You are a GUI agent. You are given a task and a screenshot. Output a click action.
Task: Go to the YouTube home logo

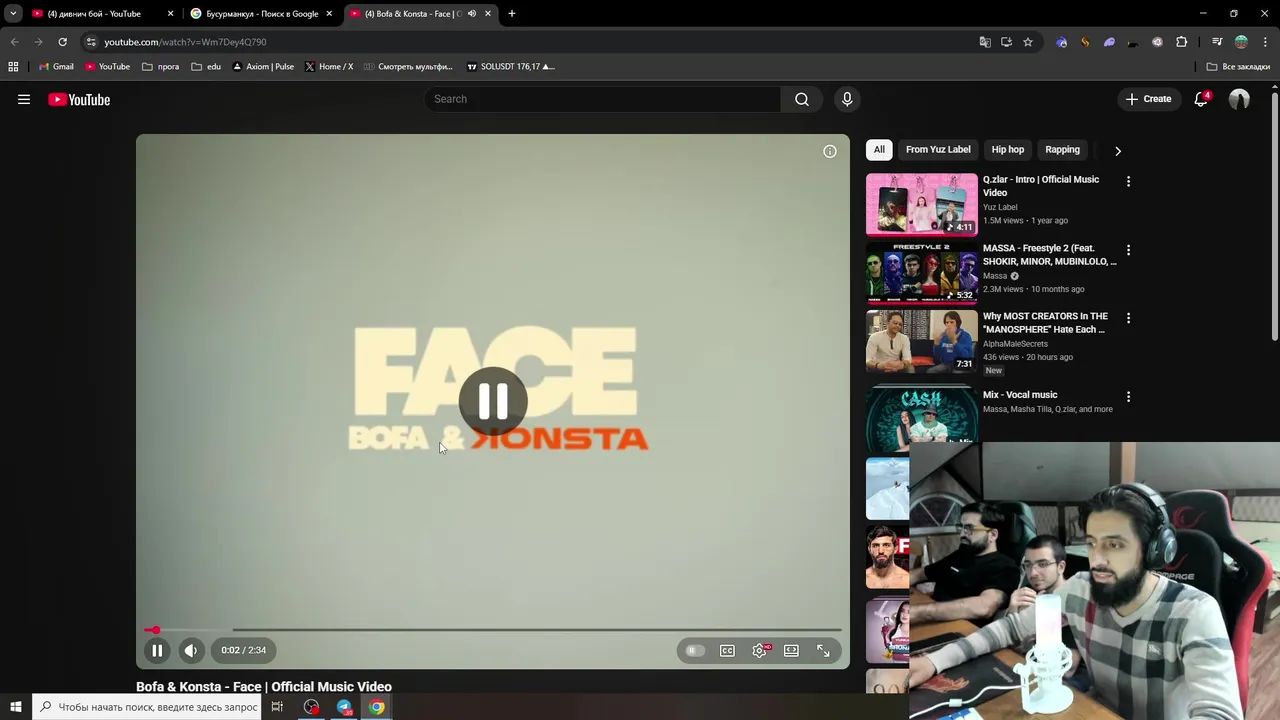[79, 99]
